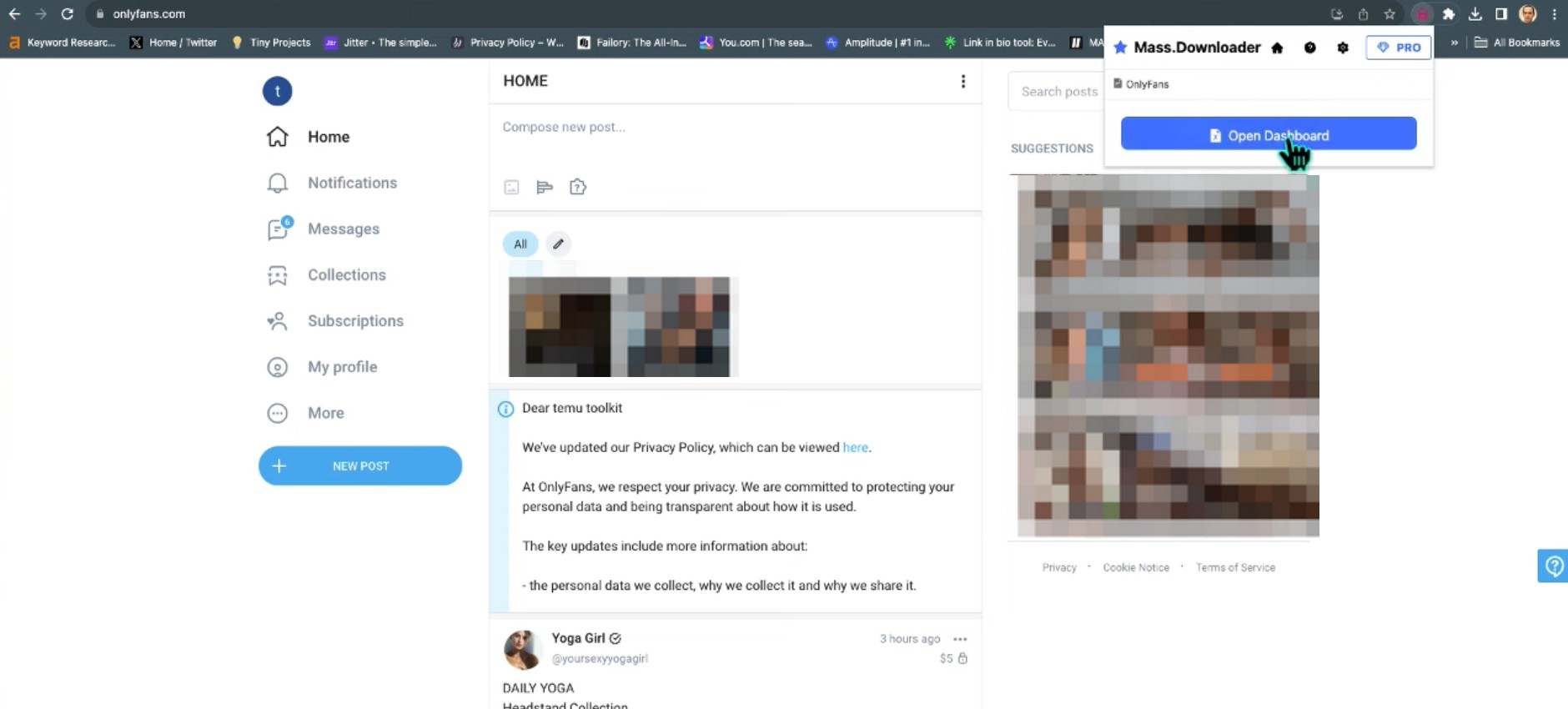The width and height of the screenshot is (1568, 709).
Task: Reload the page
Action: tap(68, 14)
